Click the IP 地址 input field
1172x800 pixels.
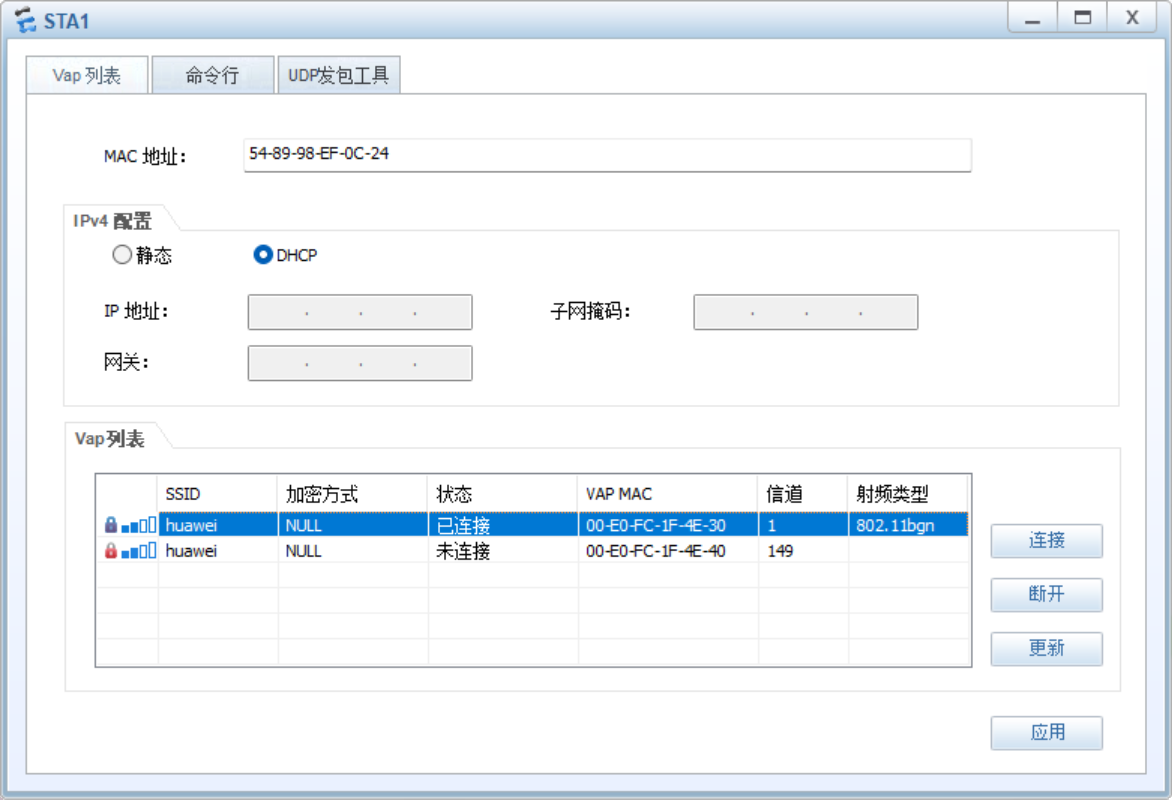pyautogui.click(x=360, y=312)
